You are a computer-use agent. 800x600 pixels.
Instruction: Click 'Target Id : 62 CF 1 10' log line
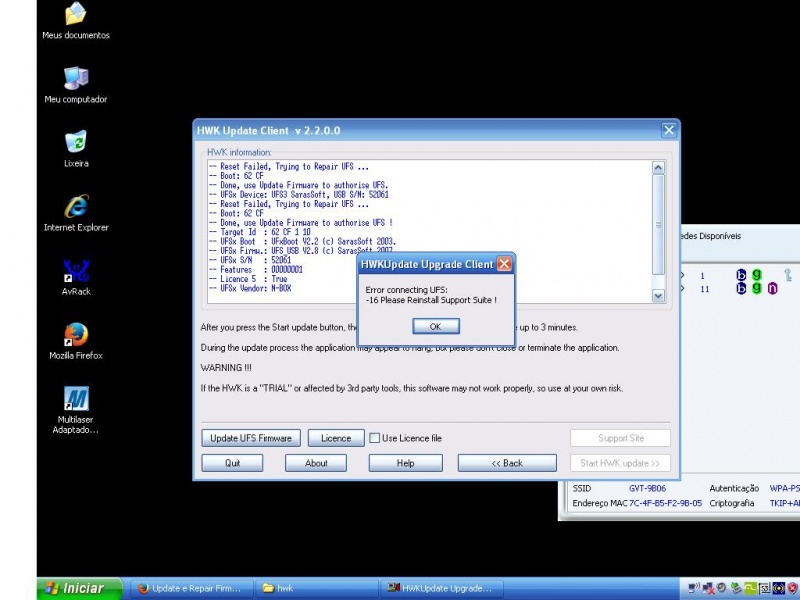pos(260,232)
